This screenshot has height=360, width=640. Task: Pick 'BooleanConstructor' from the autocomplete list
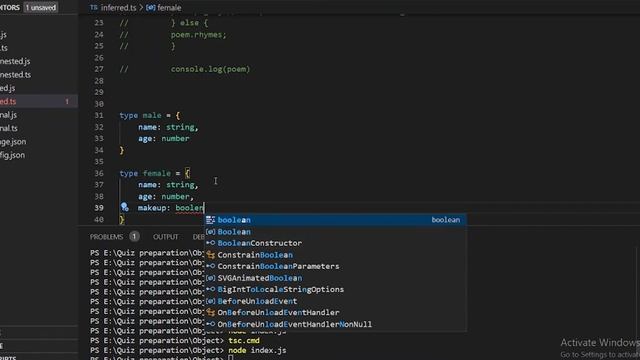tap(335, 243)
